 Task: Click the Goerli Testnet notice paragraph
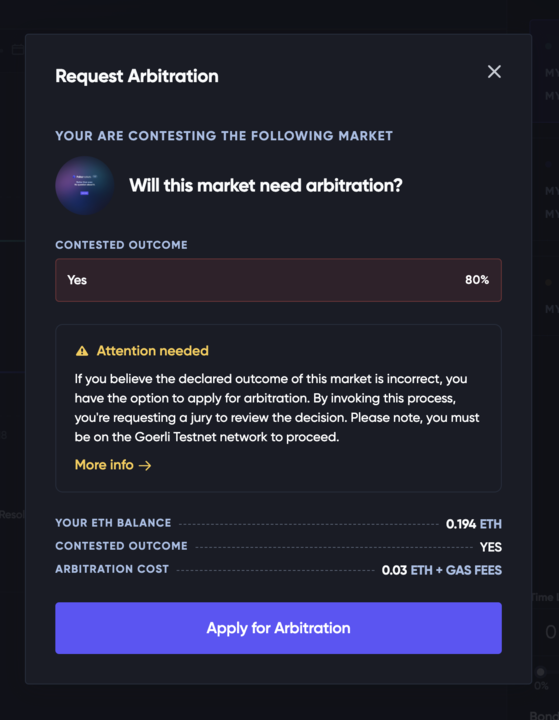click(277, 408)
